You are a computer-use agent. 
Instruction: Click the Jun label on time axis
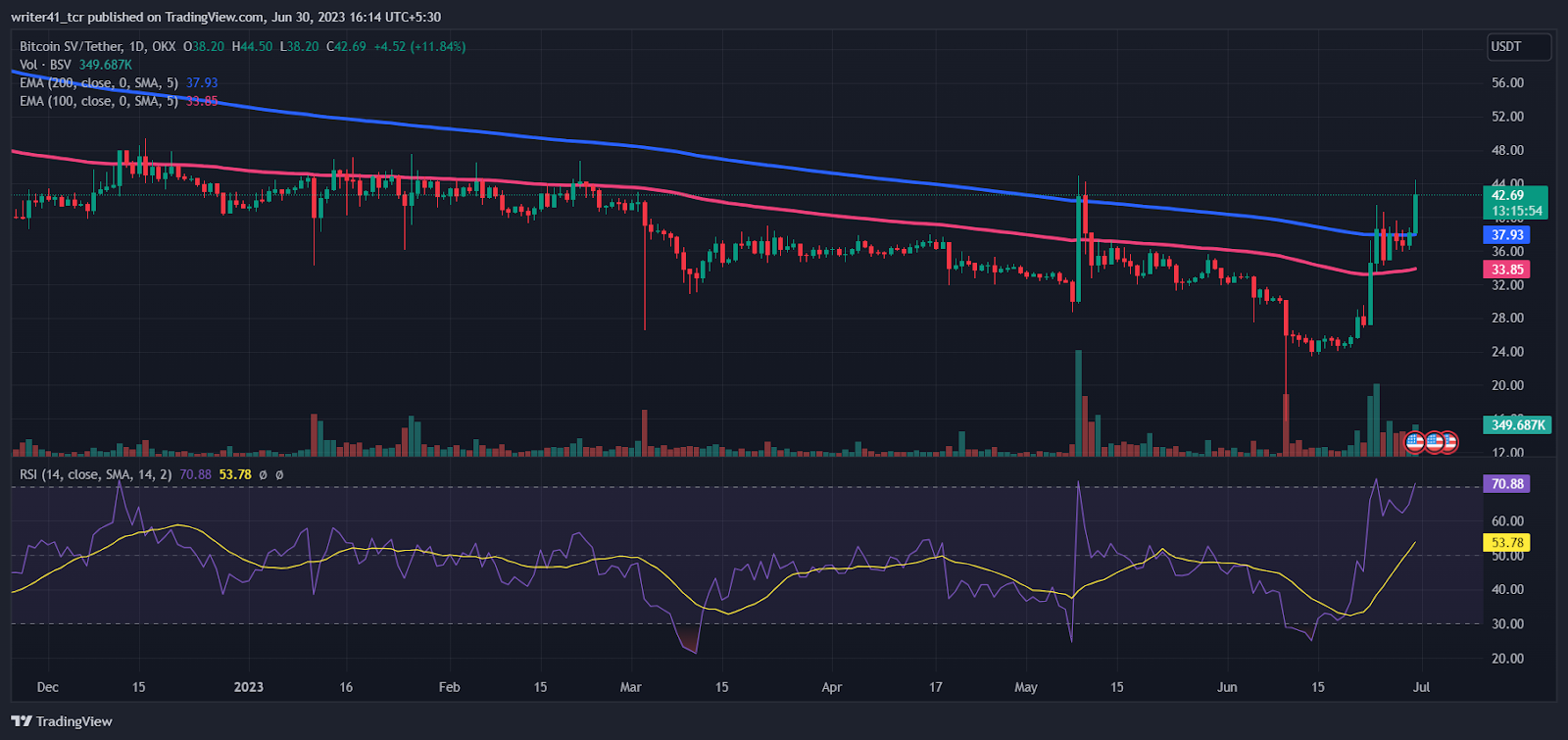tap(1227, 687)
